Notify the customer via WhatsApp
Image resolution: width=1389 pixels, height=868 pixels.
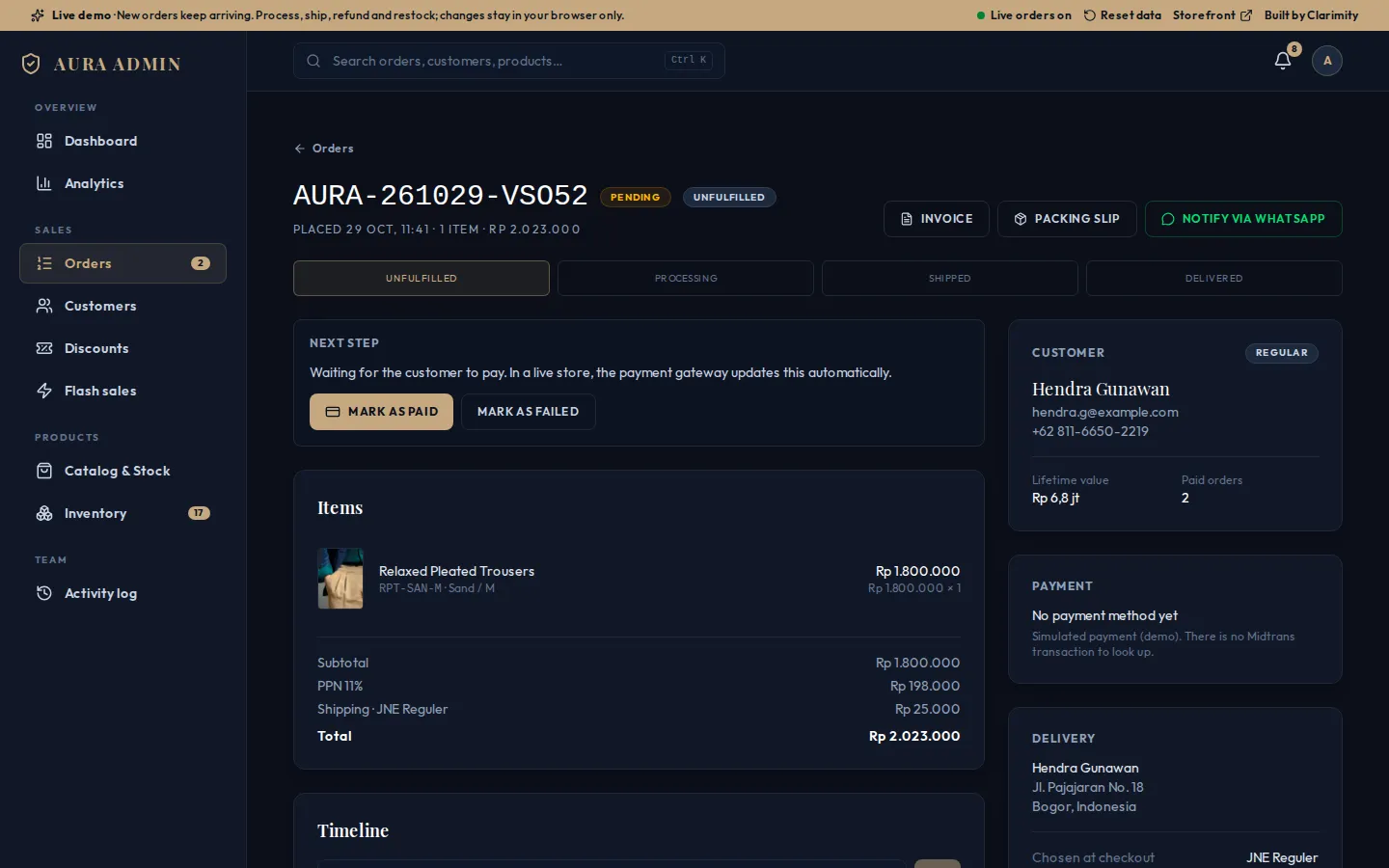tap(1243, 219)
